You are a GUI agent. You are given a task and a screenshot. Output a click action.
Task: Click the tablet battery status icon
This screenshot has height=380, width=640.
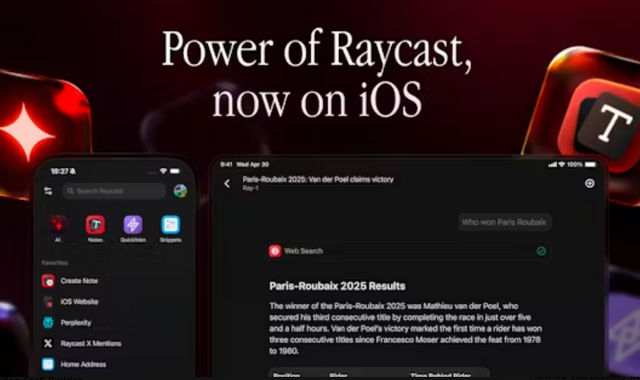(x=590, y=164)
